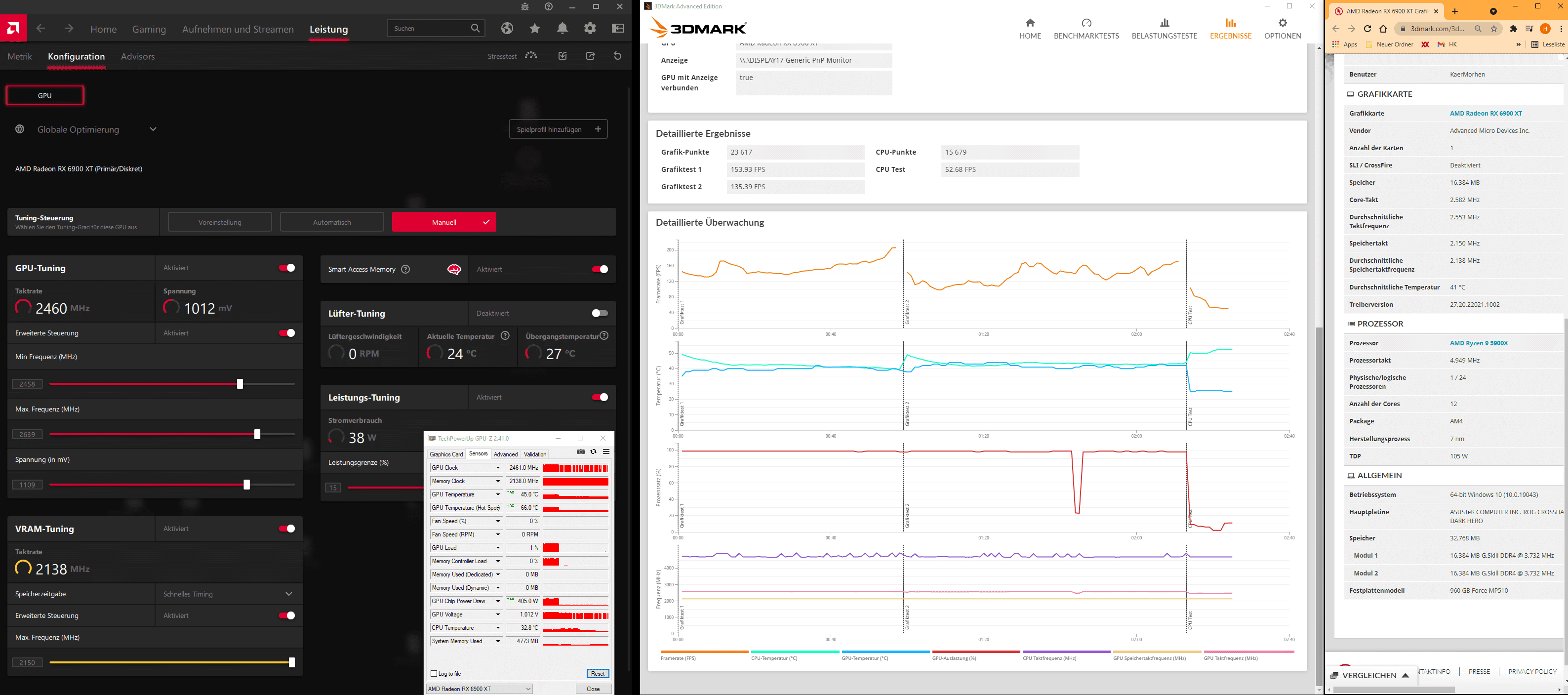1568x695 pixels.
Task: Open the GPU-Z hamburger menu
Action: (606, 451)
